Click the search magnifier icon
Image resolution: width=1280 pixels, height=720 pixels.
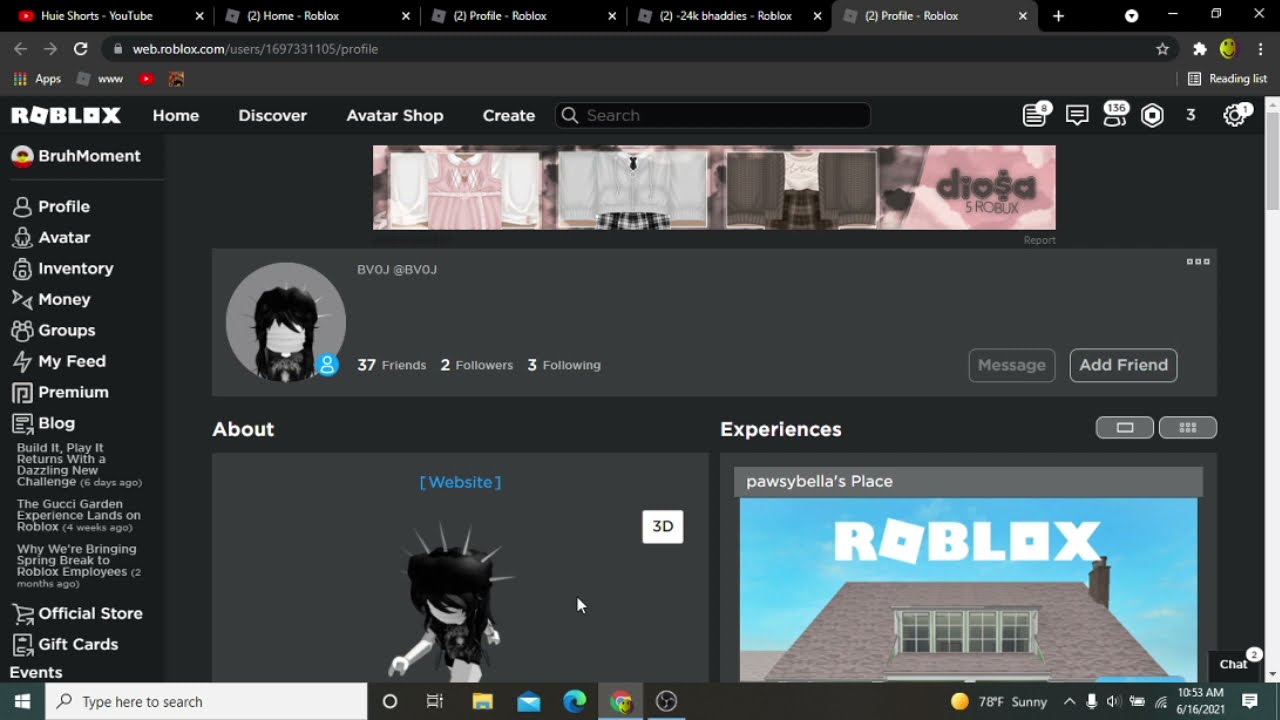pos(570,115)
